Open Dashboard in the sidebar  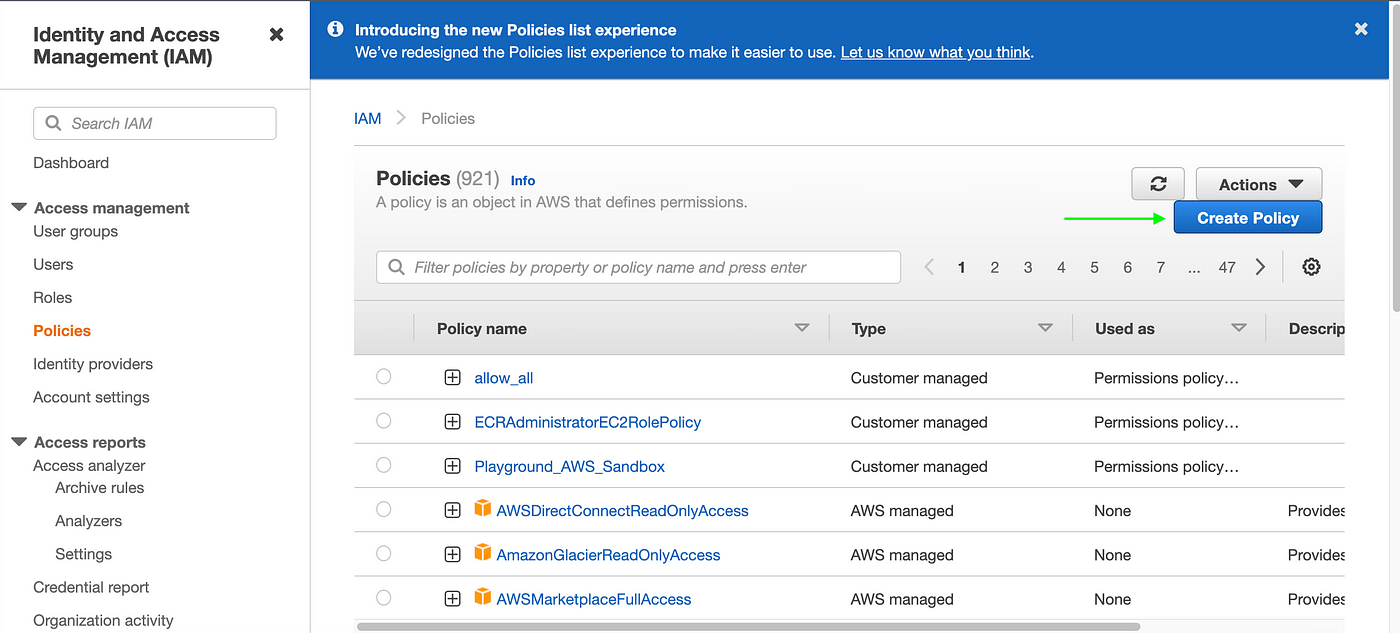(71, 162)
